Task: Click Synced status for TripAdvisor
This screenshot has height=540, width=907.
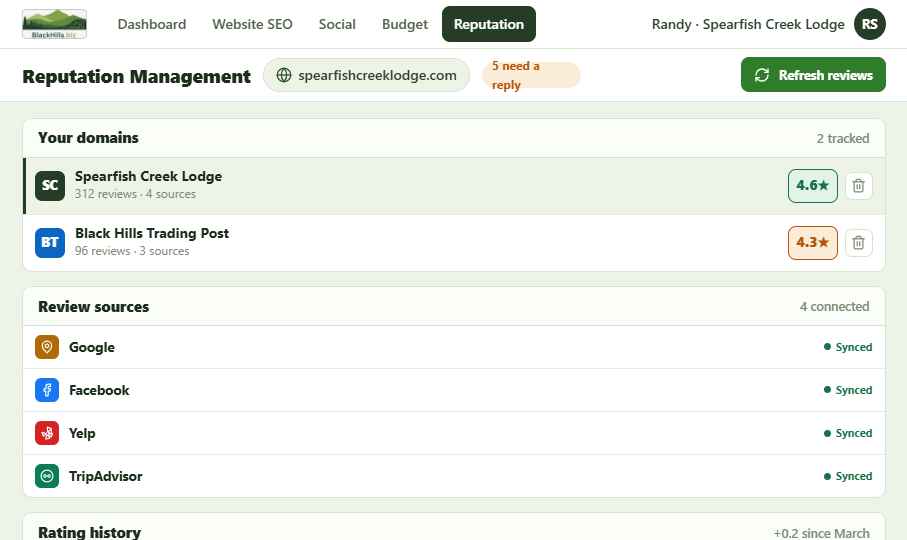Action: point(848,476)
